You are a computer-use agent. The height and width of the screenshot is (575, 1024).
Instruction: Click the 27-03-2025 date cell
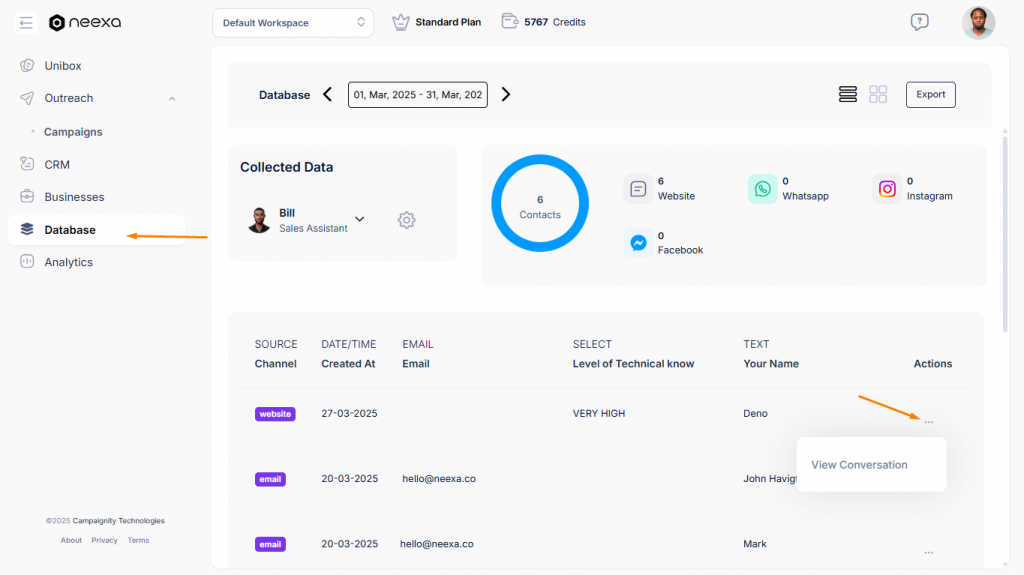(x=349, y=414)
